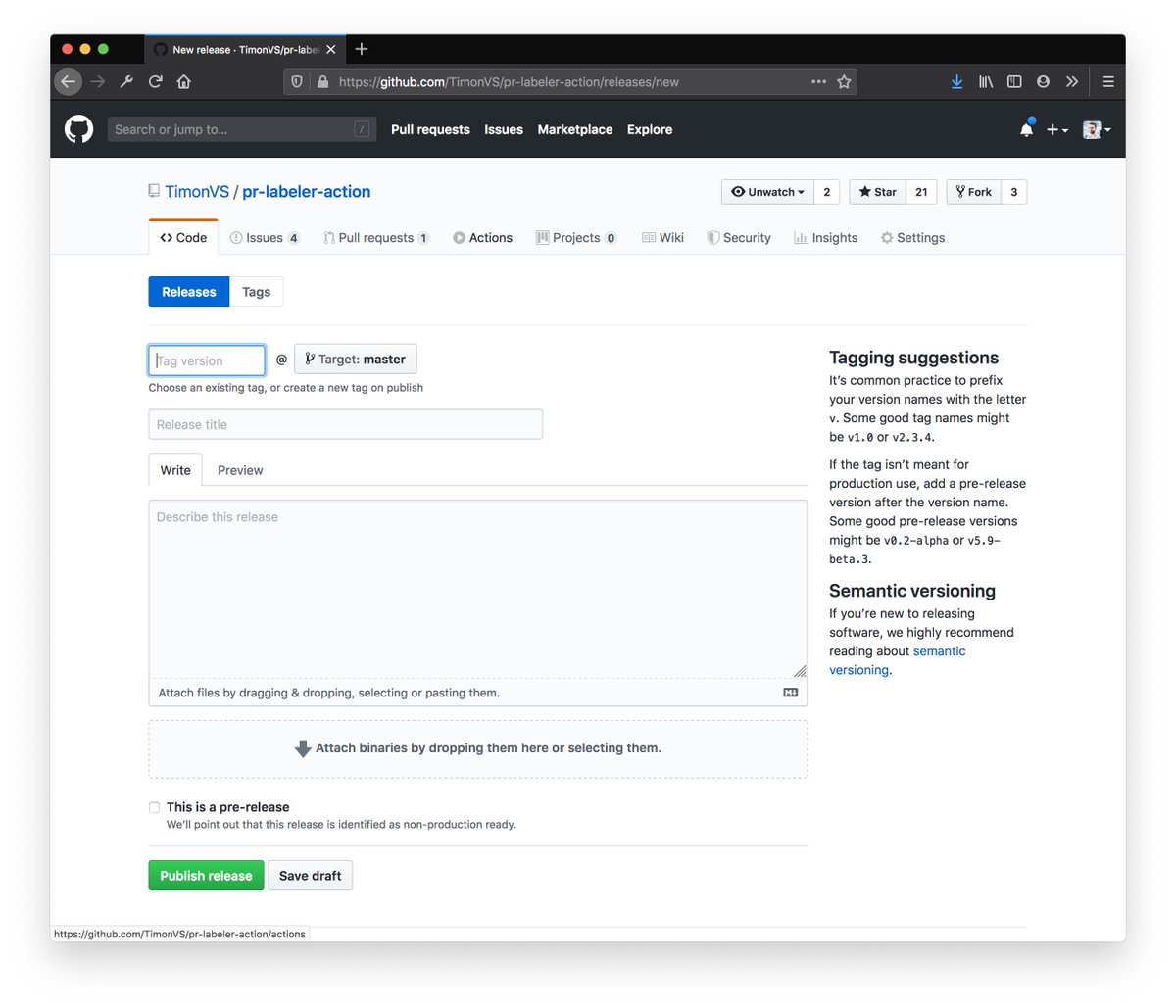Open the Code tab
Viewport: 1176px width, 1008px height.
183,238
